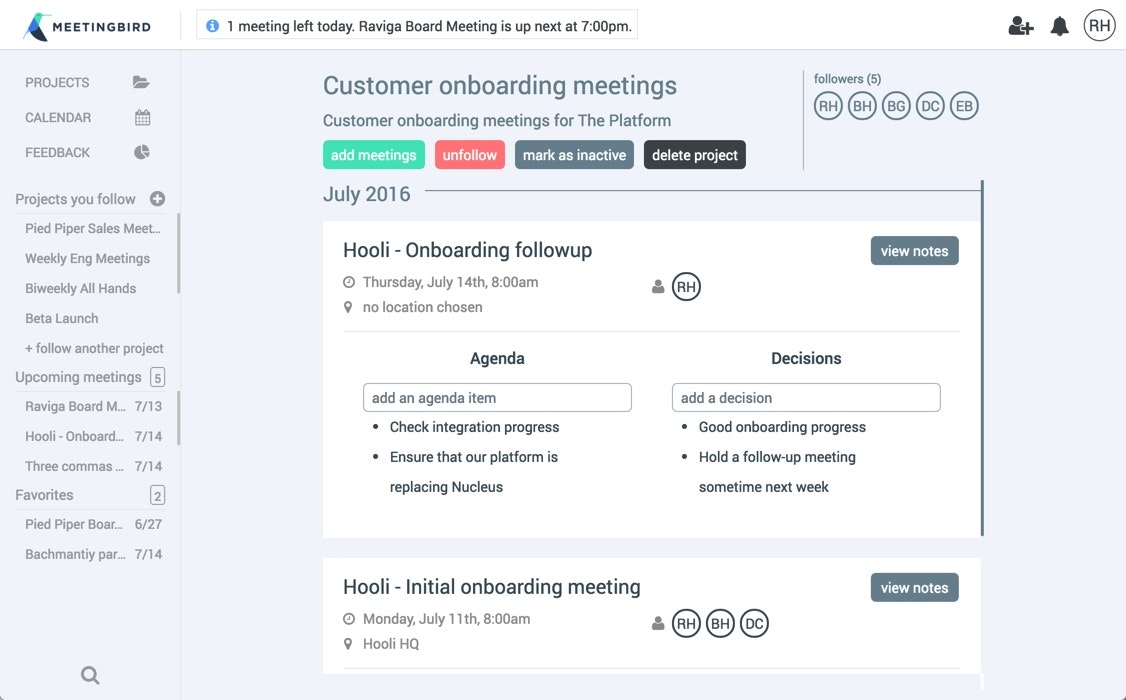
Task: Click the Feedback pie chart icon
Action: coord(142,153)
